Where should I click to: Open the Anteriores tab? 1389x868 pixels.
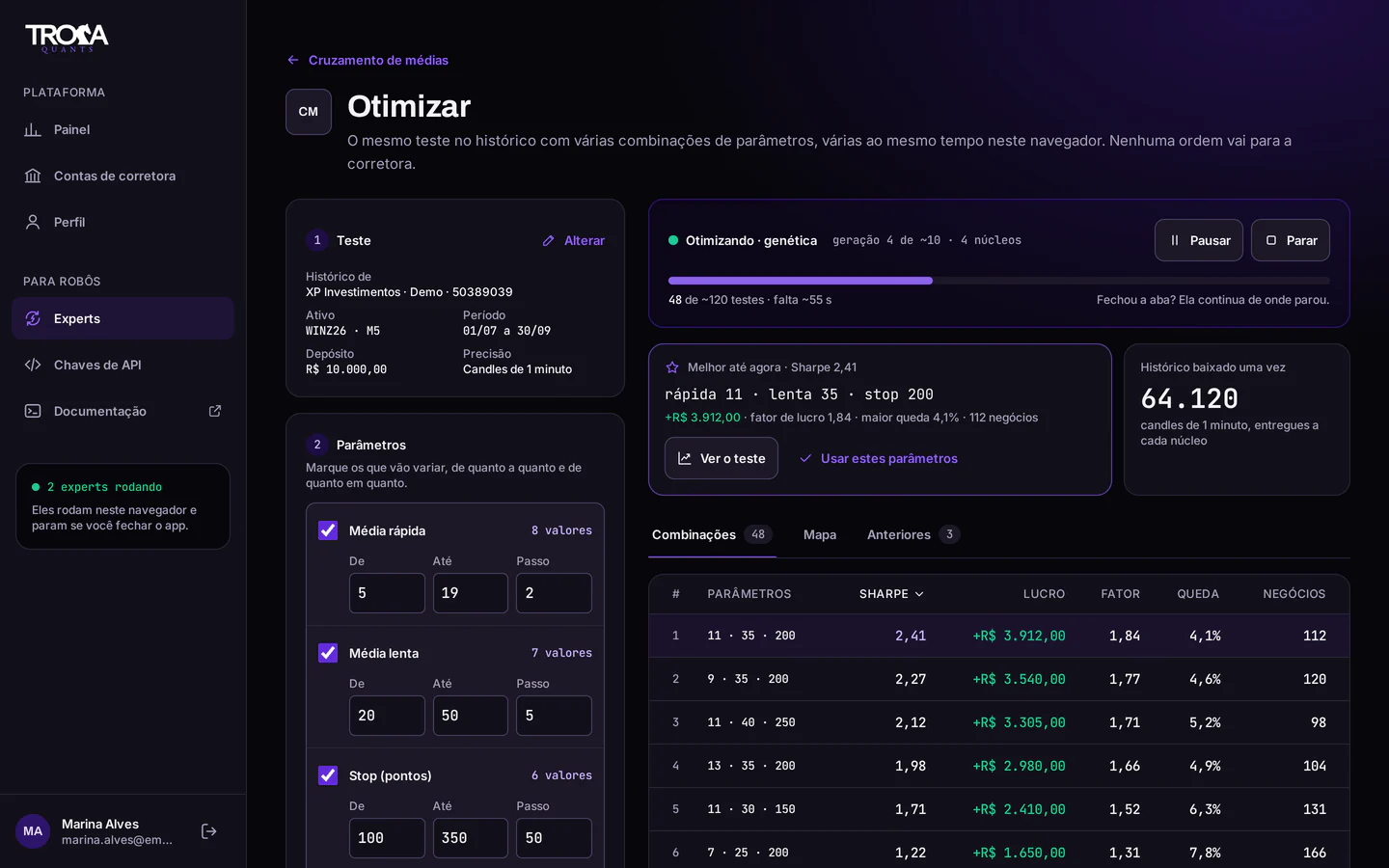point(912,534)
